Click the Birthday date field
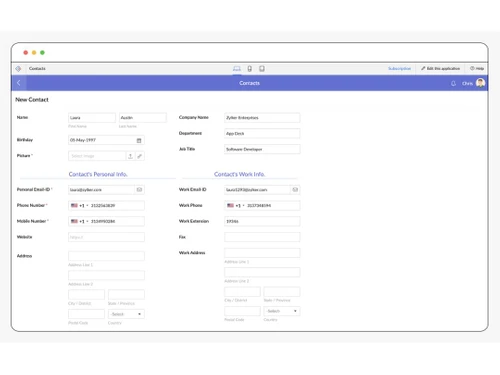The width and height of the screenshot is (500, 375). pos(106,140)
